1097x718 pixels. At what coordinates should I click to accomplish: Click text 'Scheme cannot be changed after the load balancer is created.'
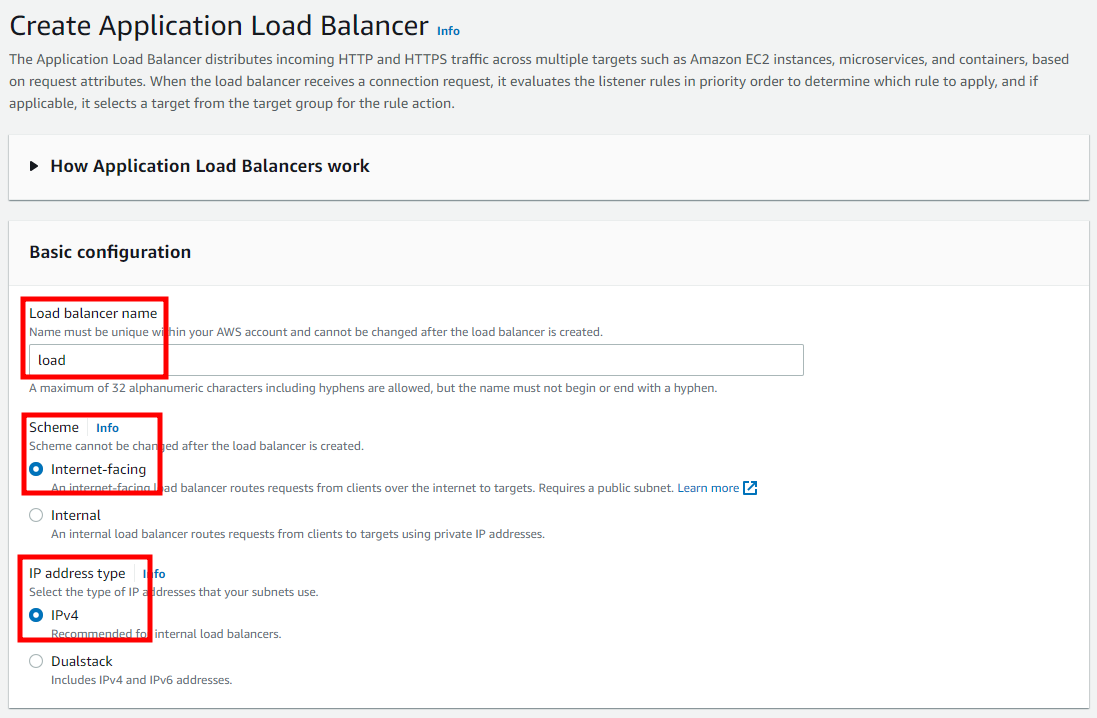[x=196, y=446]
